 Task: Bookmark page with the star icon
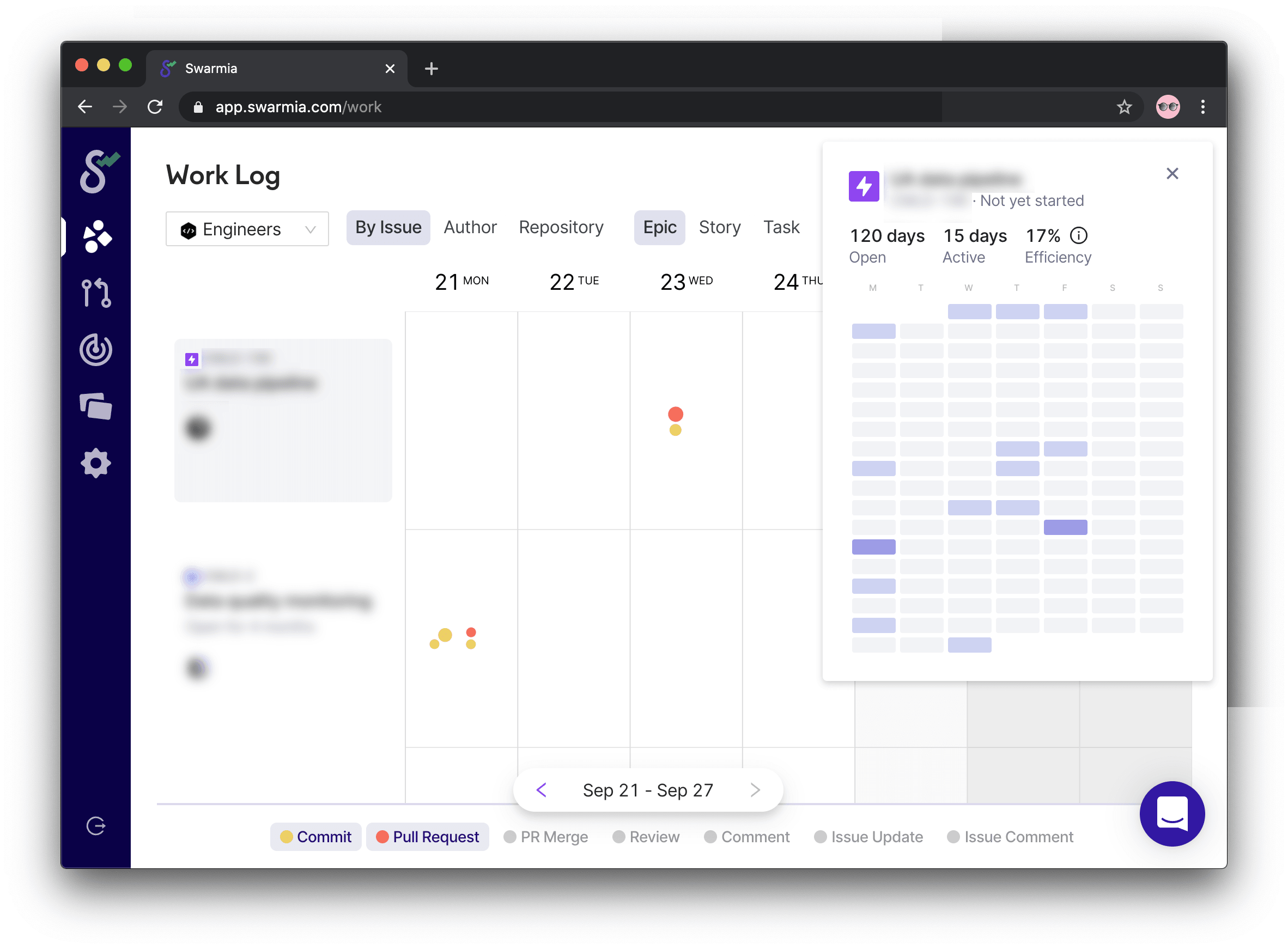(x=1124, y=107)
